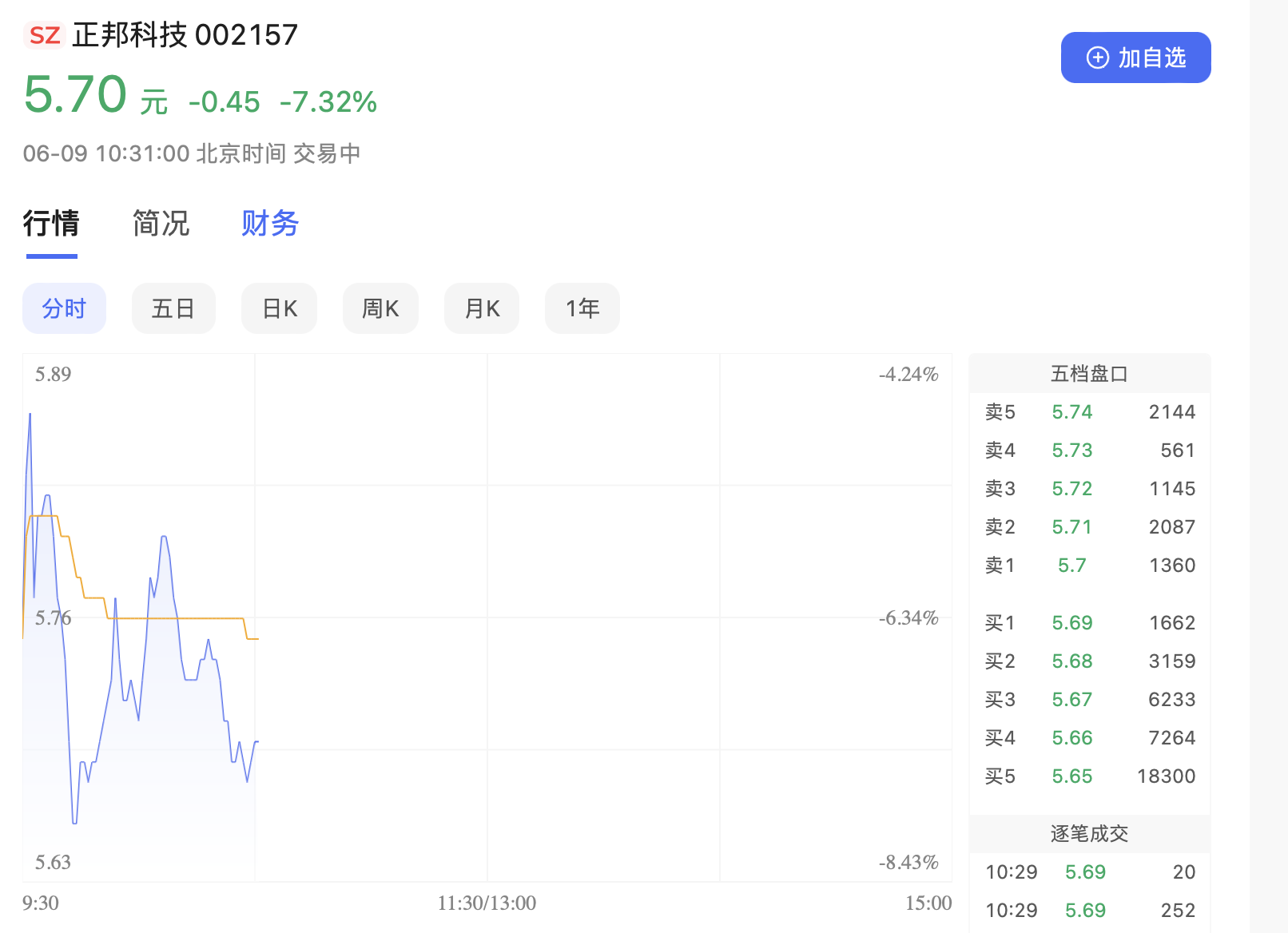Click the -6.34% axis label
1288x933 pixels.
908,617
